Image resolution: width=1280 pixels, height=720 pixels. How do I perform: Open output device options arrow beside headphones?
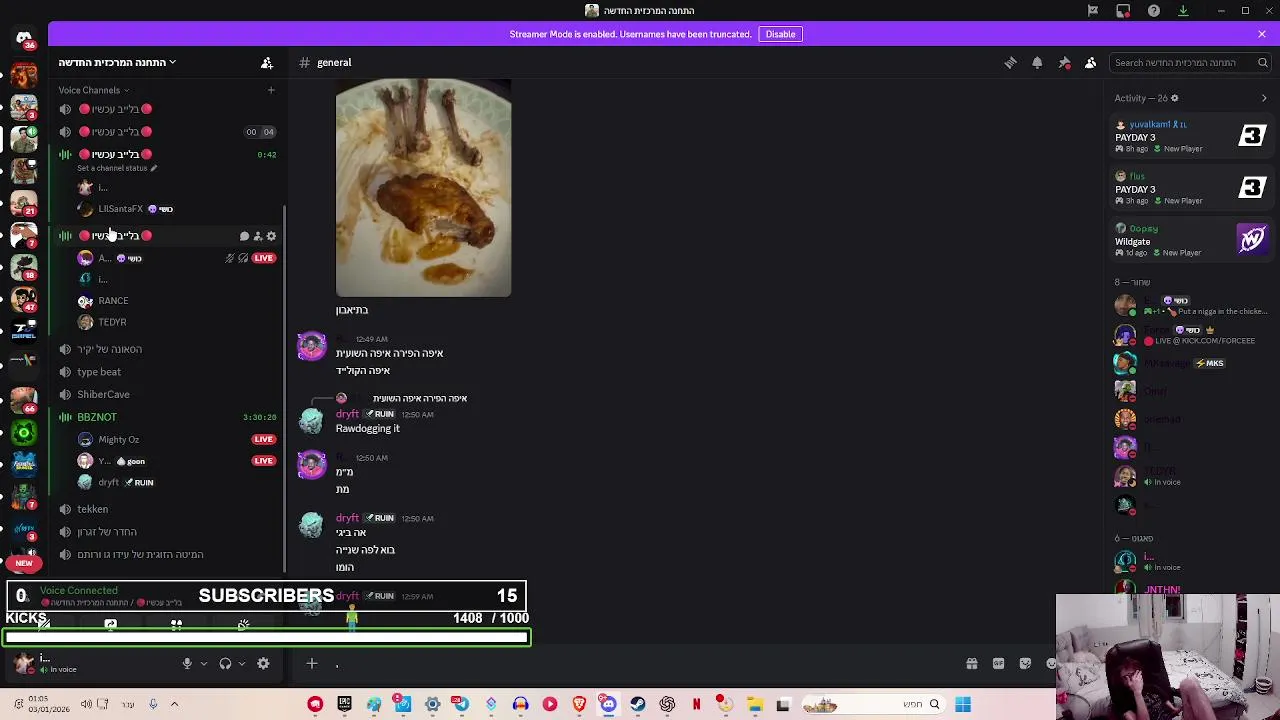[x=241, y=664]
